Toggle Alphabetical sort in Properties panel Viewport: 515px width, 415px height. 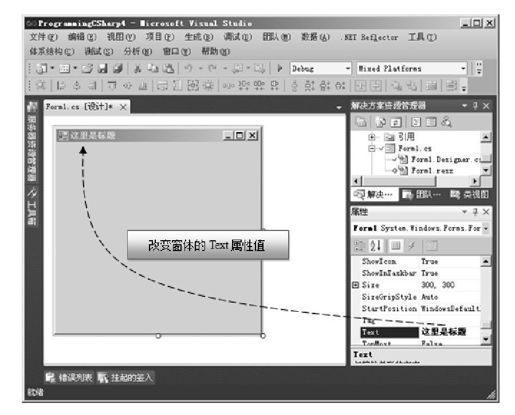[376, 246]
